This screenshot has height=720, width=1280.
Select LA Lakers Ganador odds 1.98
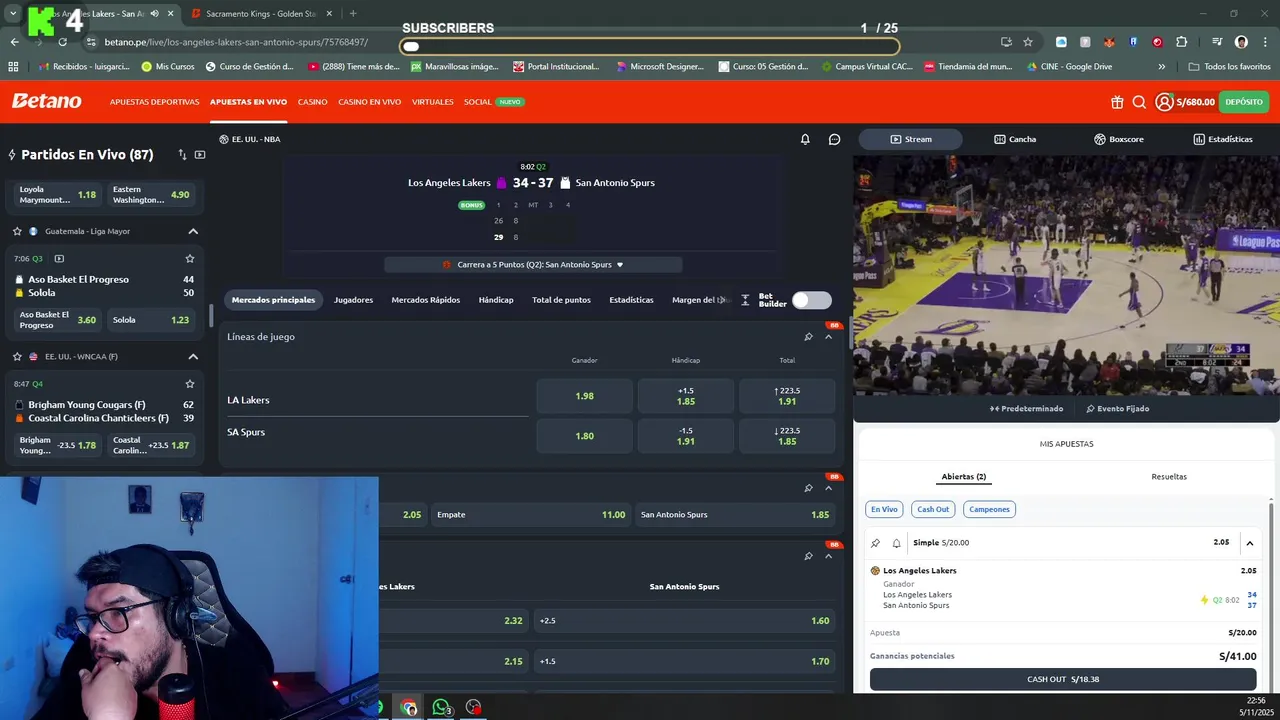tap(584, 396)
